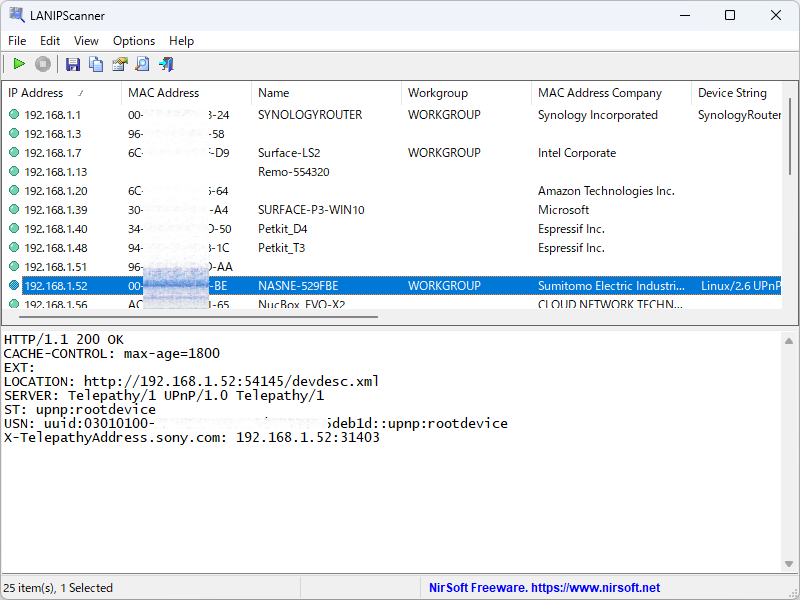Click the Find toolbar icon
Screen dimensions: 800x600
coord(143,63)
